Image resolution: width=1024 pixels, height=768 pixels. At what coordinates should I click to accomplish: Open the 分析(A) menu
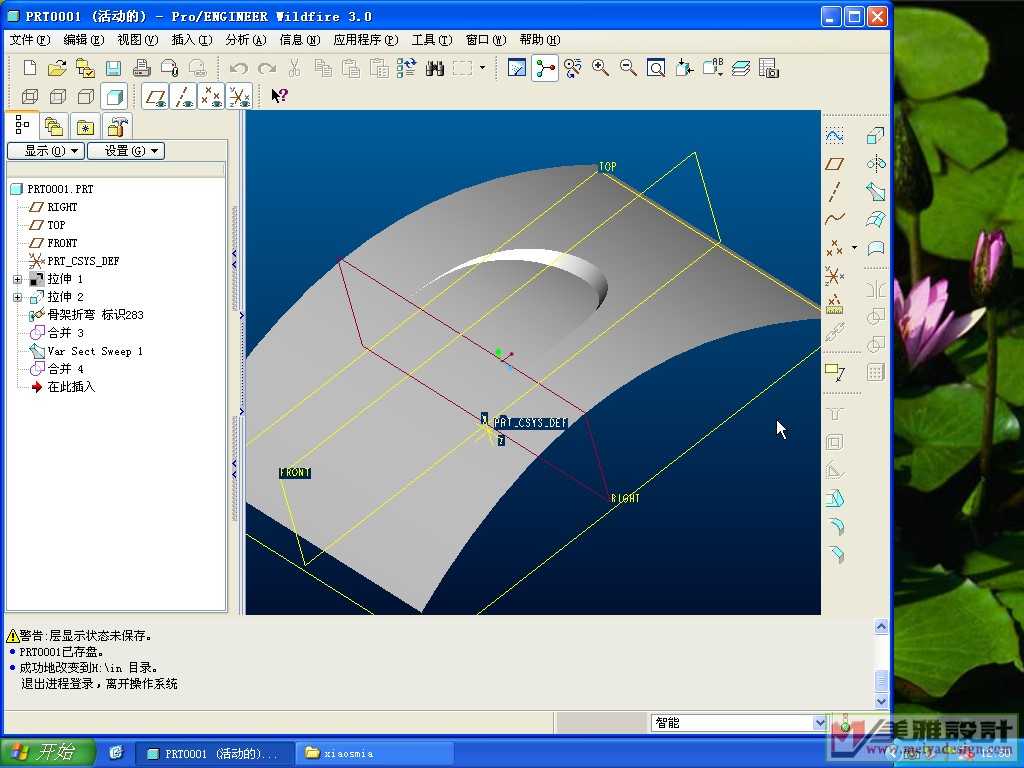tap(246, 40)
